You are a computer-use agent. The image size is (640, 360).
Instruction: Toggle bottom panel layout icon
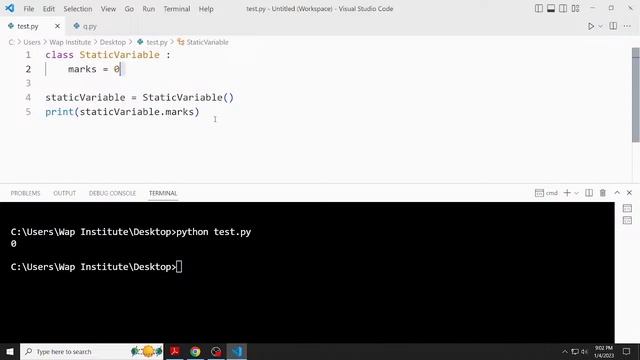click(x=551, y=9)
